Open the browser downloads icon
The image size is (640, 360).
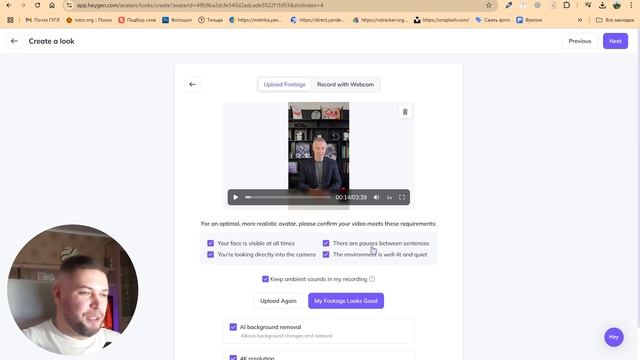pyautogui.click(x=602, y=5)
